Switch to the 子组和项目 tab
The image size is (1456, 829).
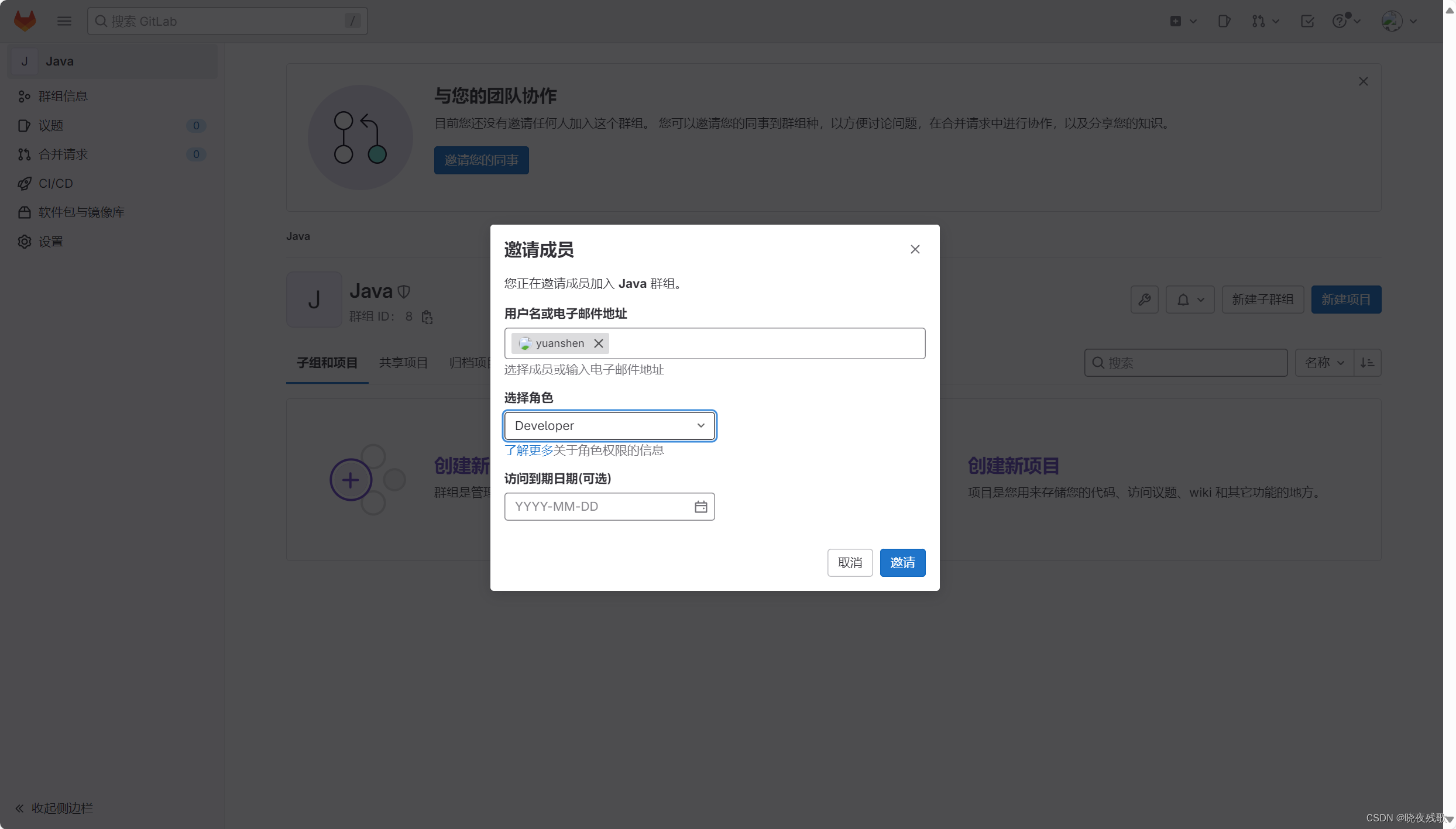[327, 363]
